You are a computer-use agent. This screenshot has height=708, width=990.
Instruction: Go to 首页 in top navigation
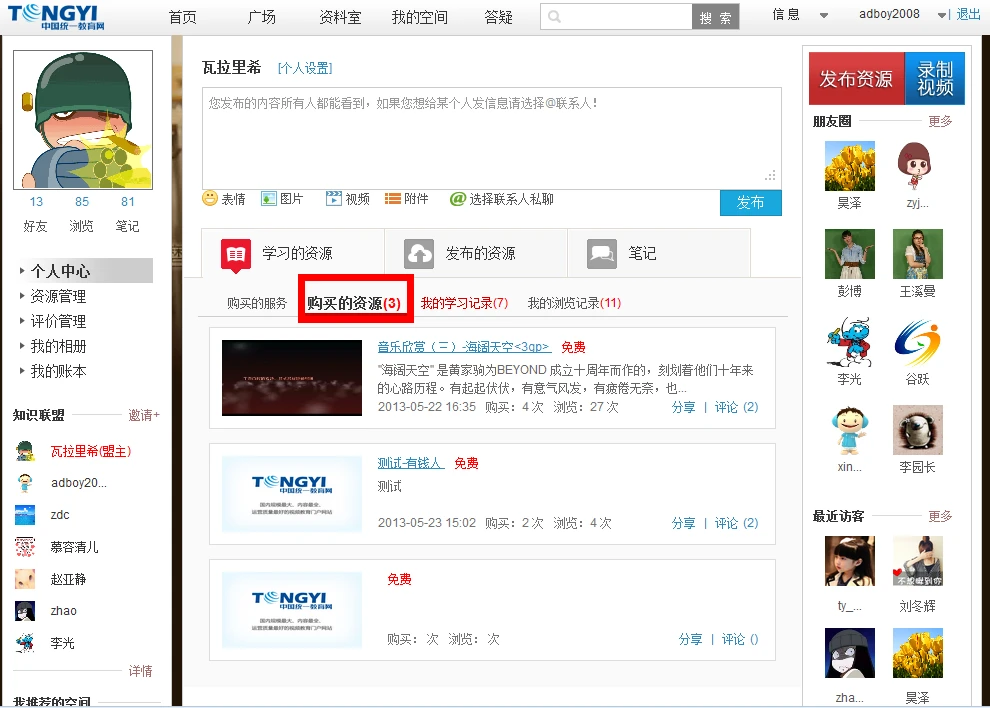(x=182, y=17)
